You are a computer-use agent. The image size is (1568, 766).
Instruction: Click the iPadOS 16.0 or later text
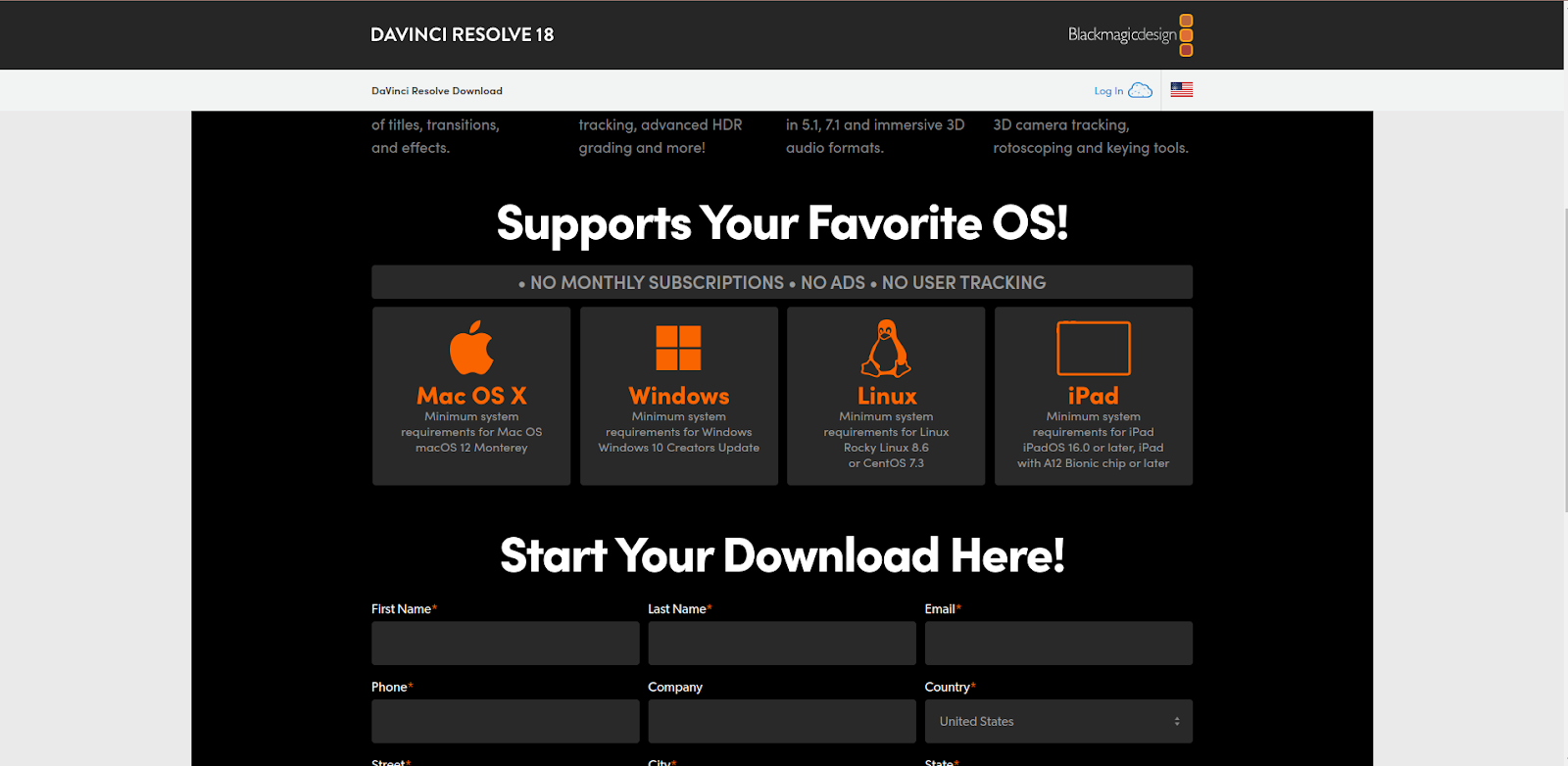1077,448
